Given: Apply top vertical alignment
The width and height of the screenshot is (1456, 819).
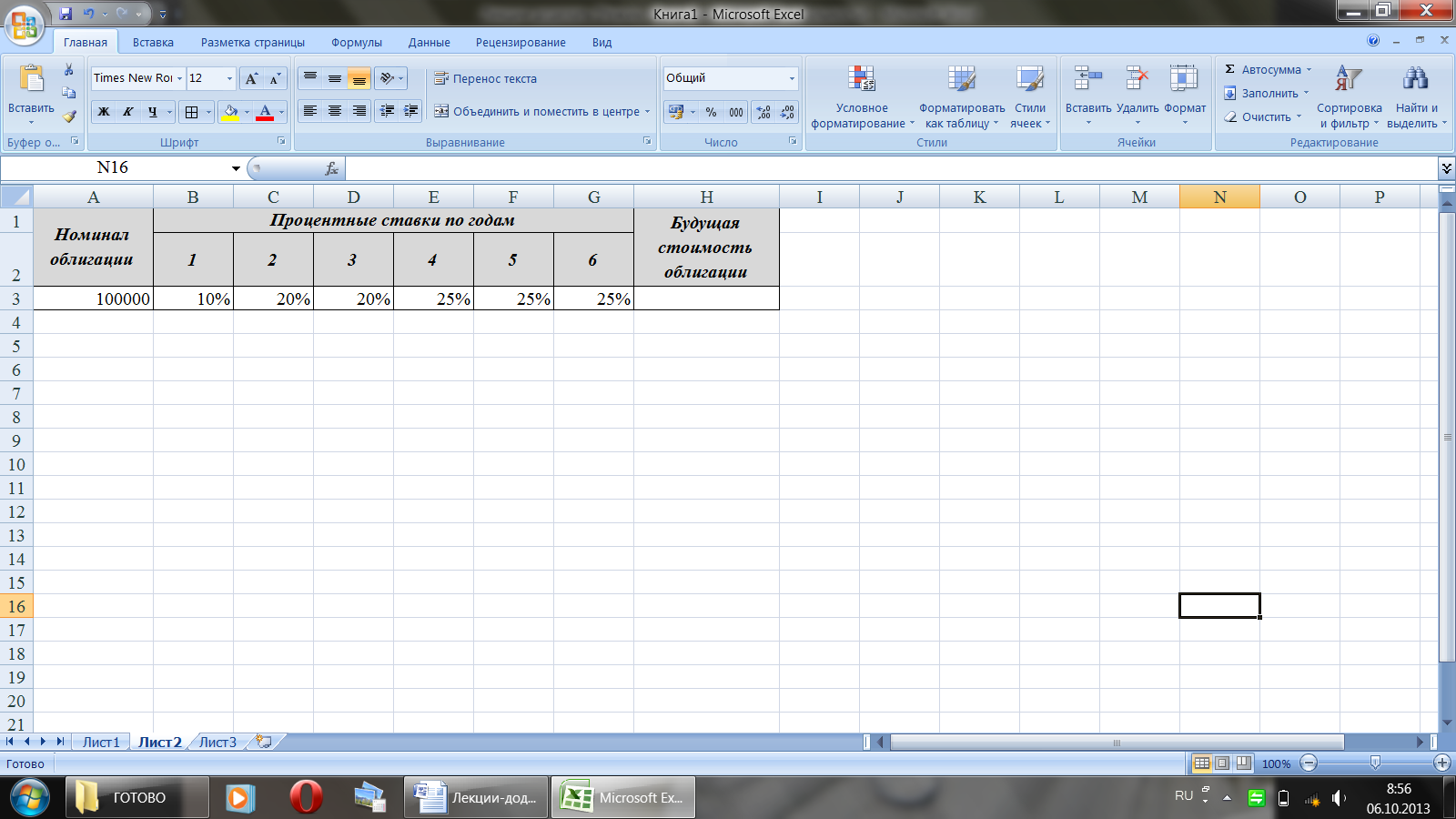Looking at the screenshot, I should (x=310, y=78).
